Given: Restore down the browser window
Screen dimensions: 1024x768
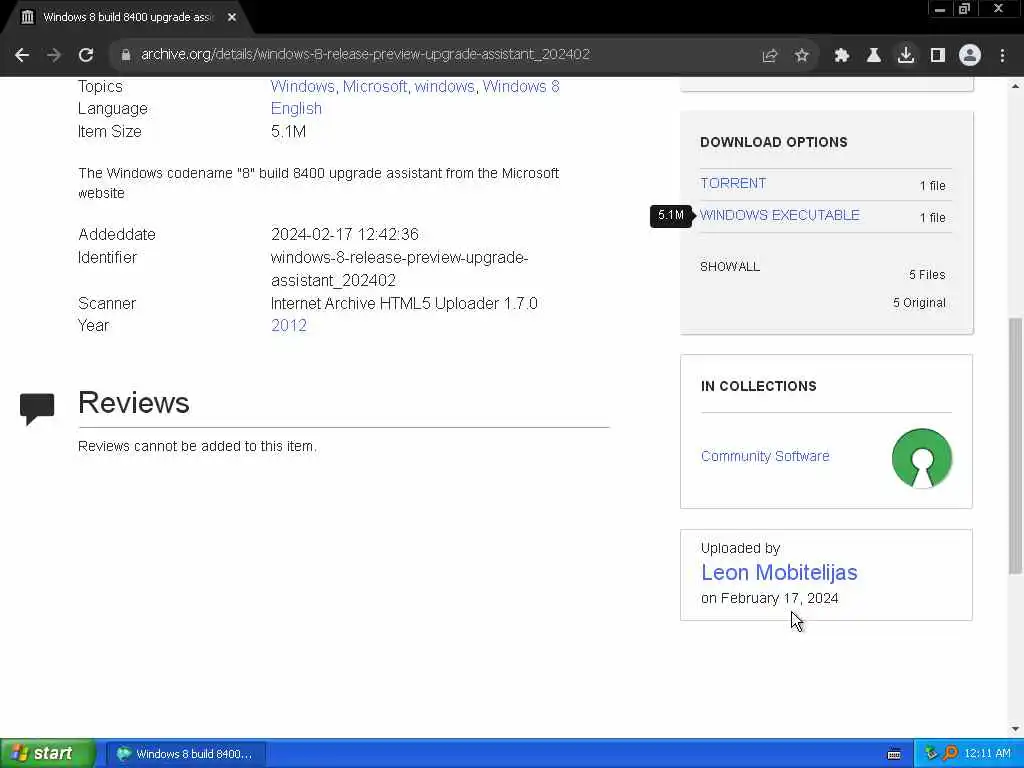Looking at the screenshot, I should pos(965,9).
